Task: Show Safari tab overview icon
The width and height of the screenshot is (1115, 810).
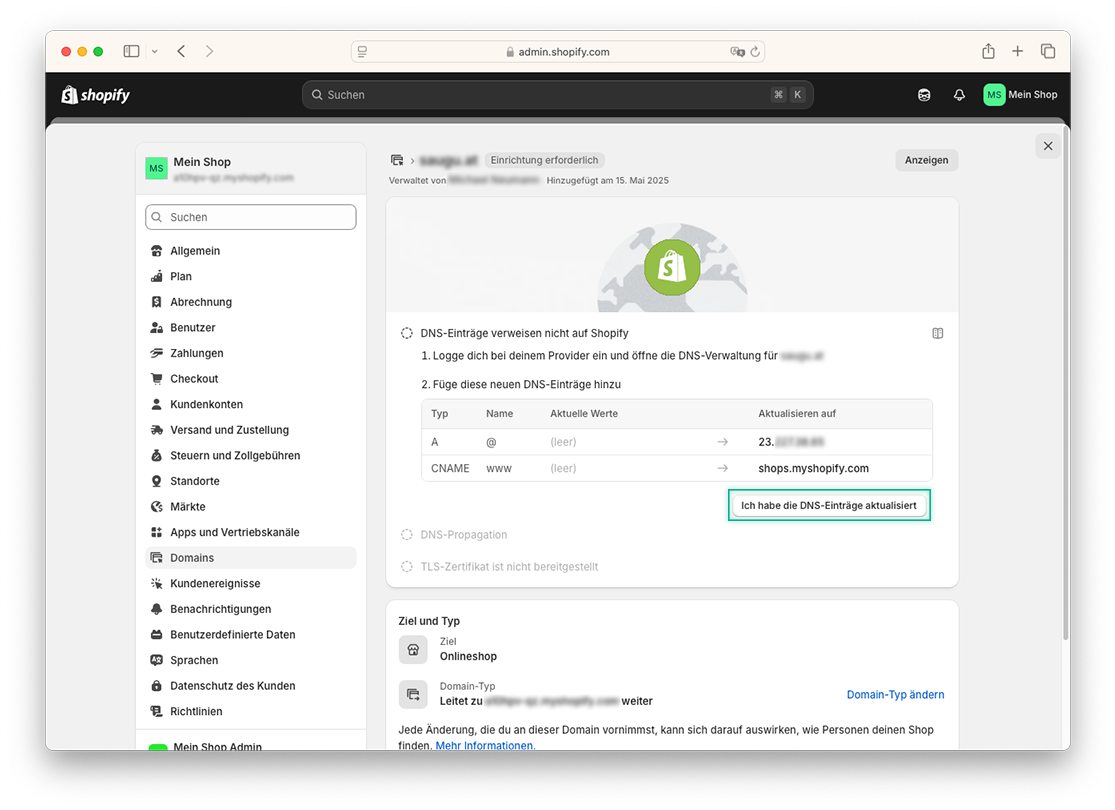Action: 1047,51
